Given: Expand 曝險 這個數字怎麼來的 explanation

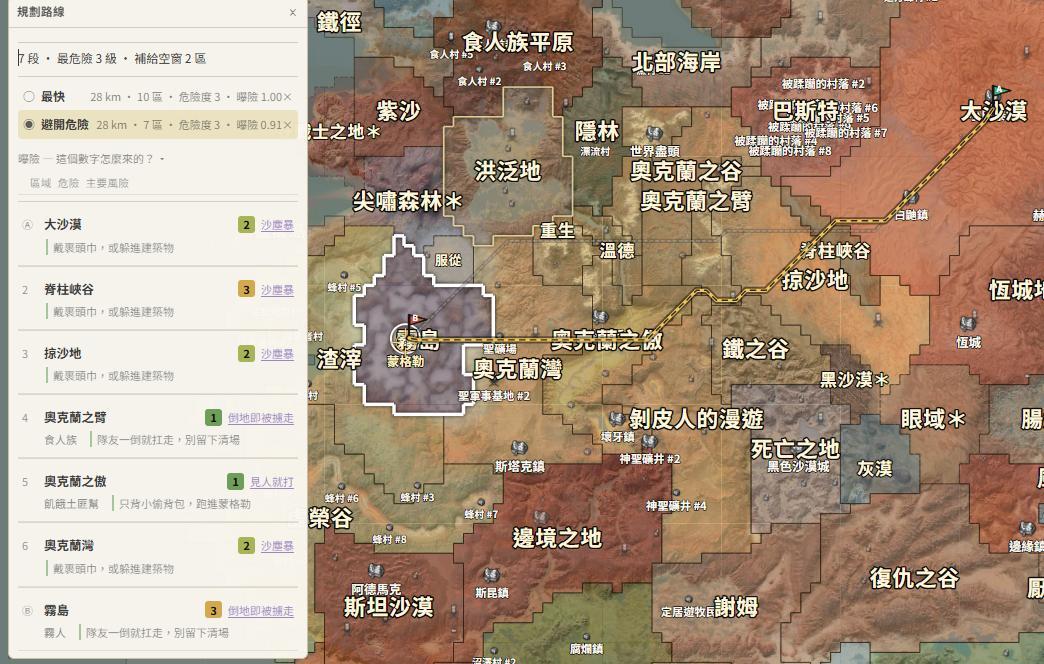Looking at the screenshot, I should (91, 159).
